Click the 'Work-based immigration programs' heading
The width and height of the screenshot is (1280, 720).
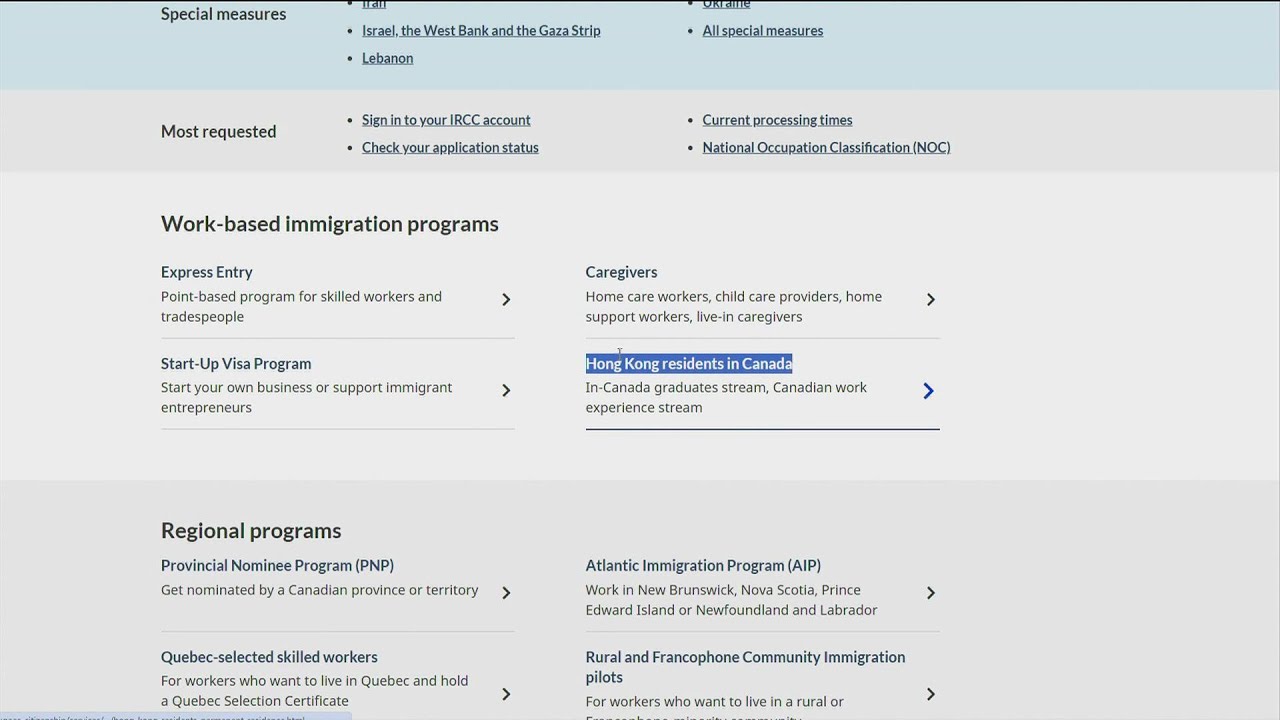pos(330,223)
